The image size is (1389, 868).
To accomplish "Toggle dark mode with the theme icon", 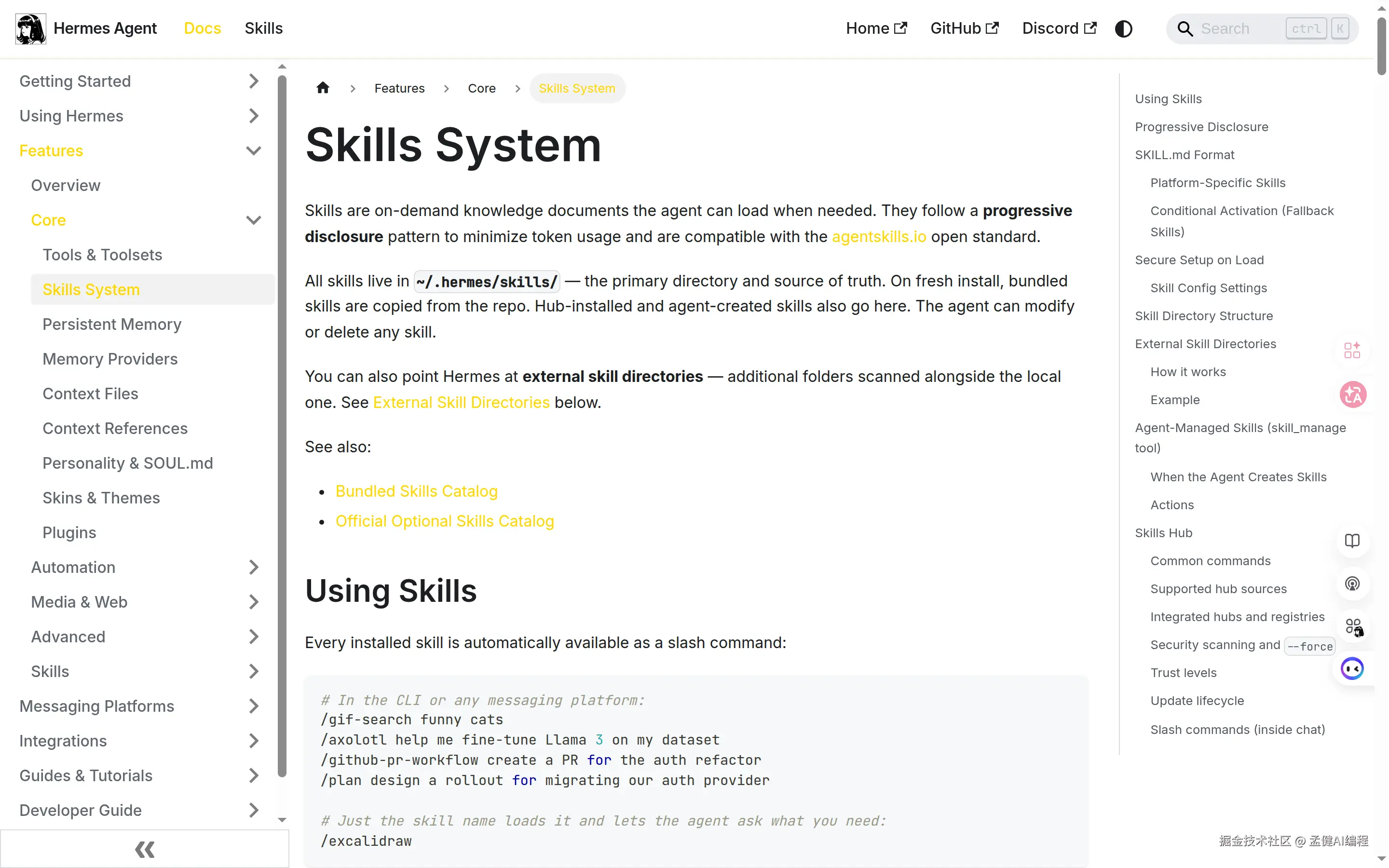I will [1123, 28].
